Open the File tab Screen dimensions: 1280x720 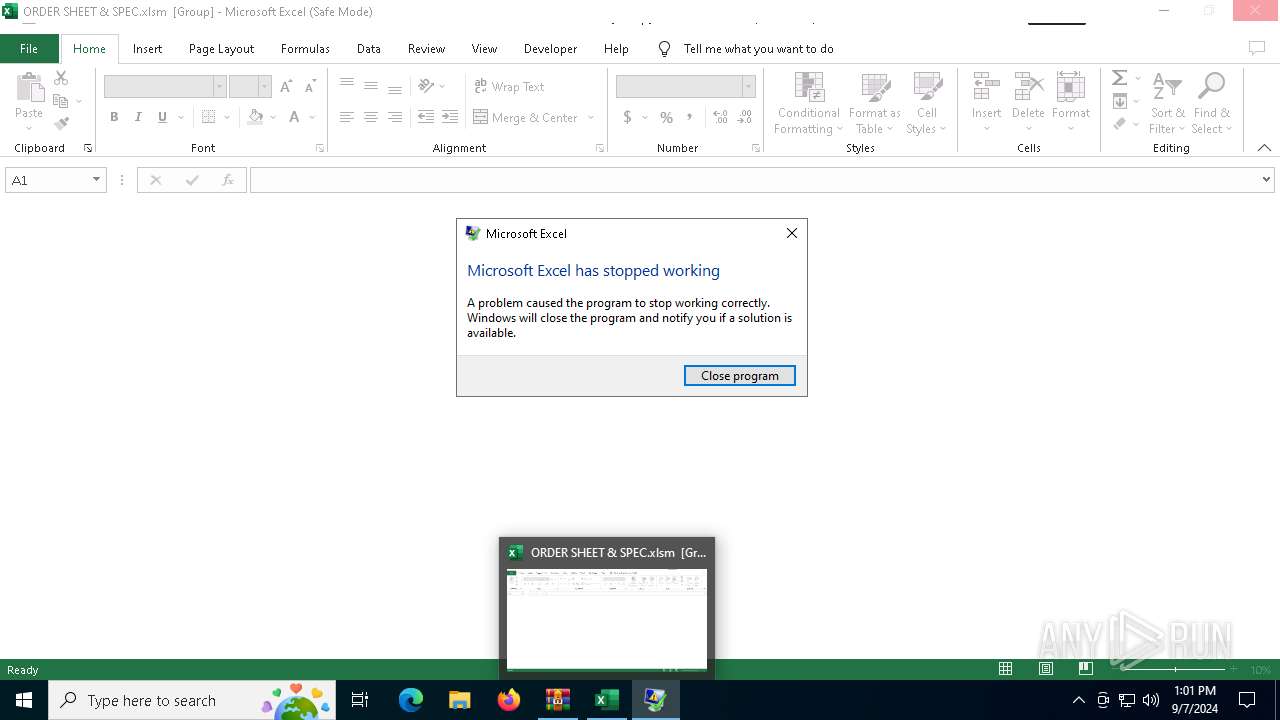pos(29,48)
